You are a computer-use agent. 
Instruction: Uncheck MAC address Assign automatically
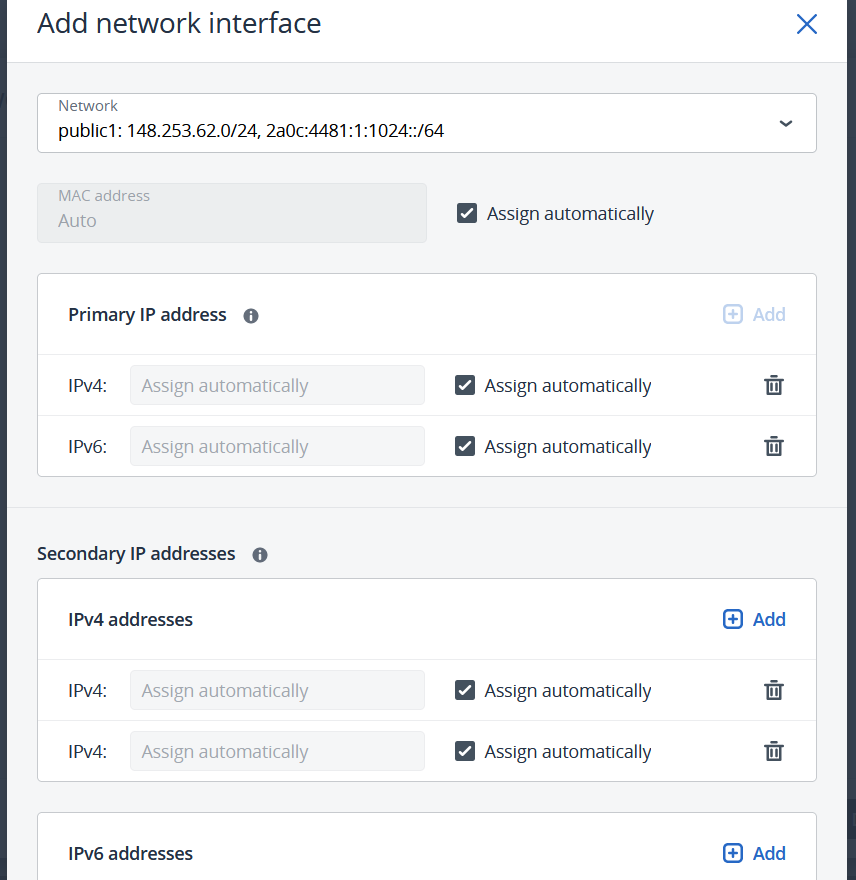(x=467, y=213)
